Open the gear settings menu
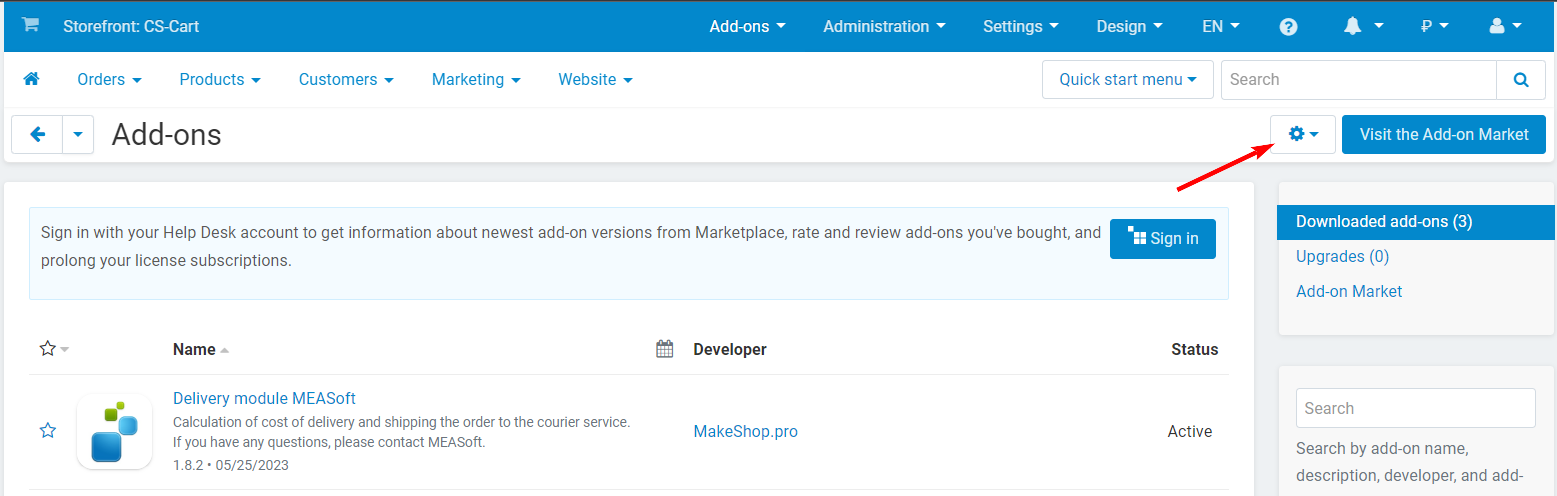This screenshot has height=496, width=1557. point(1302,134)
